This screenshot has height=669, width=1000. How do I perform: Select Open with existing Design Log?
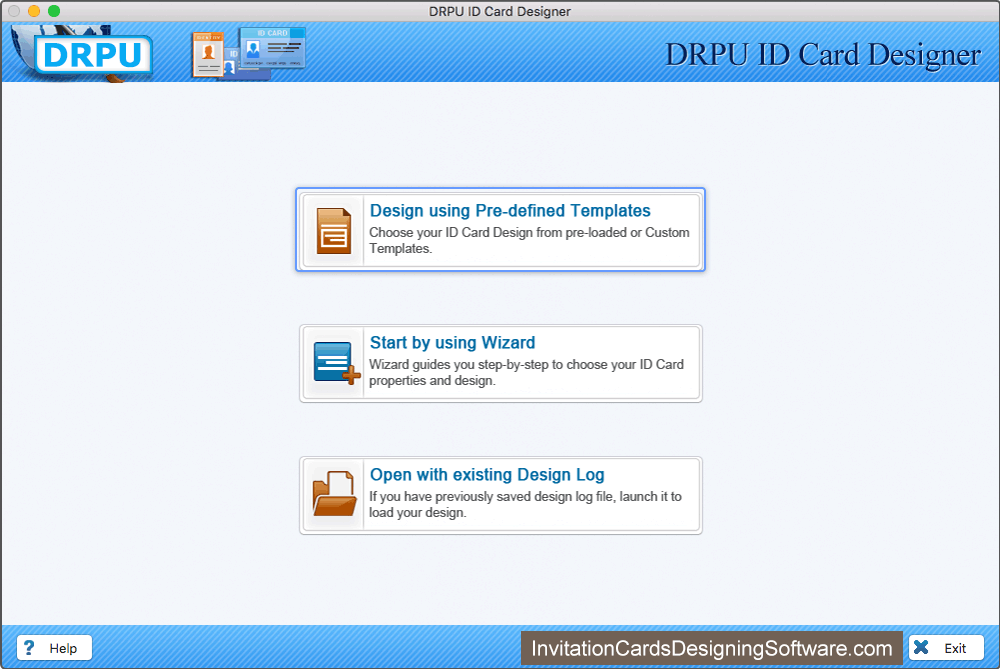tap(501, 496)
